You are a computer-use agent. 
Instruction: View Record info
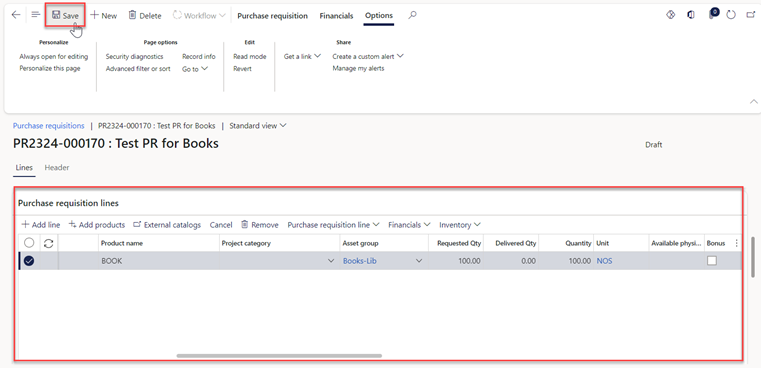pyautogui.click(x=199, y=56)
